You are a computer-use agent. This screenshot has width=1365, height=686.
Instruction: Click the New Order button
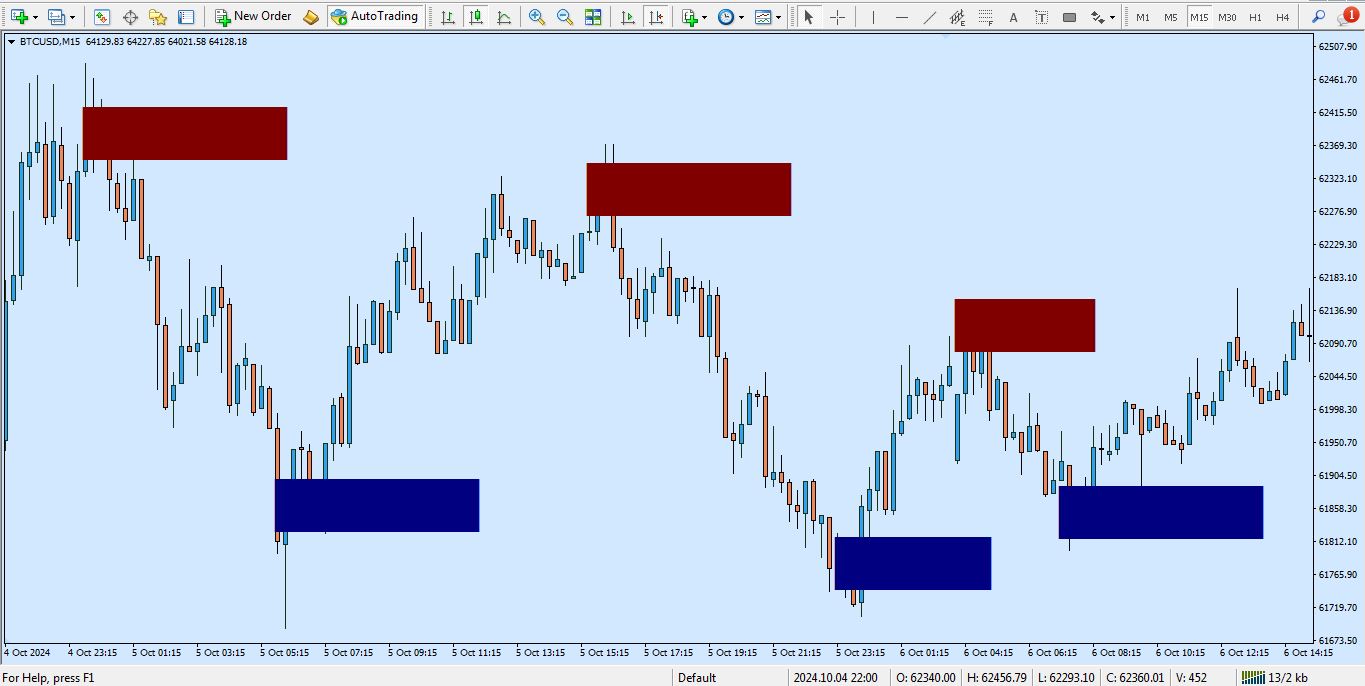[x=253, y=17]
